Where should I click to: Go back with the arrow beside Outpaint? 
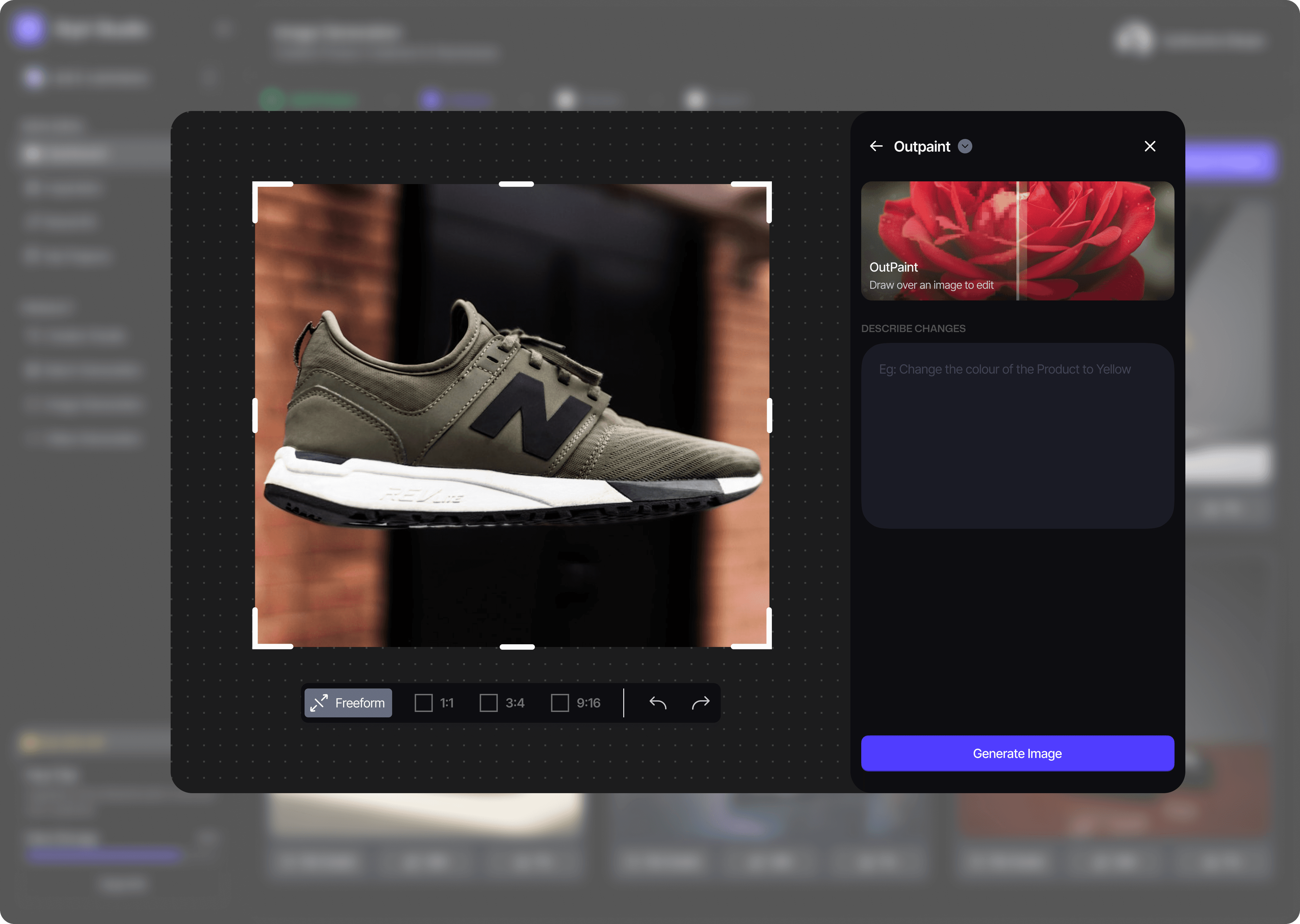(876, 146)
